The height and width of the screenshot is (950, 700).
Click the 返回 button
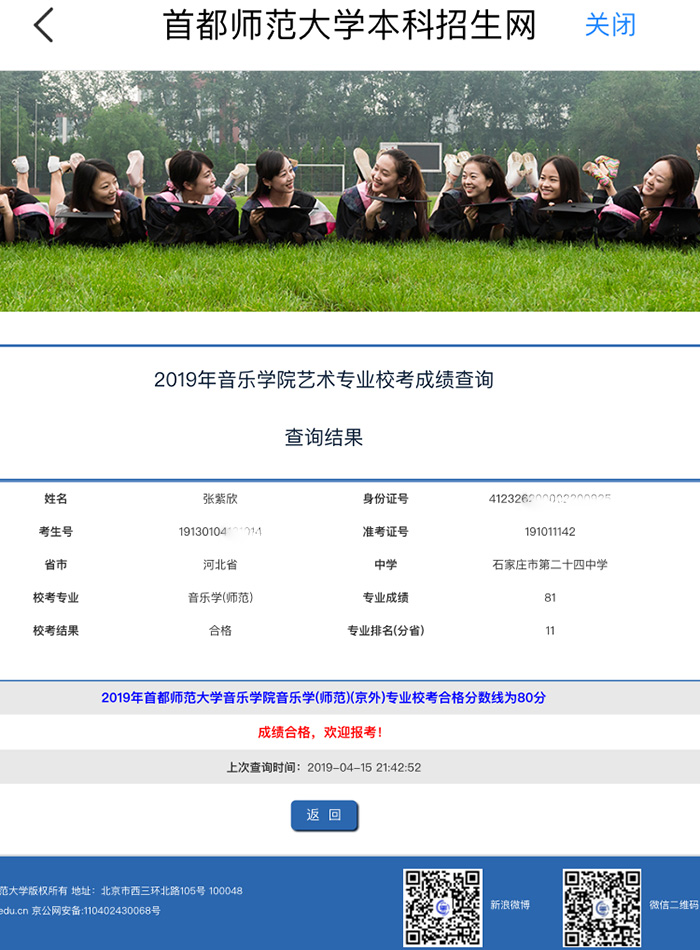[324, 815]
